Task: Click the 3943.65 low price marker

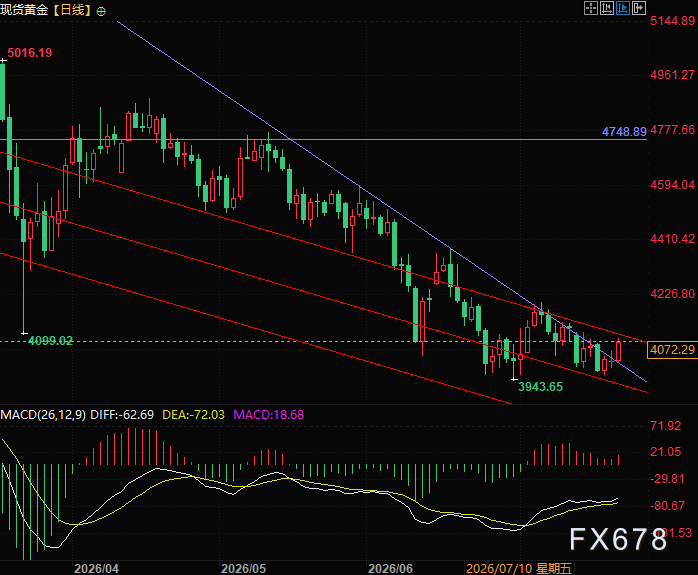Action: (x=540, y=387)
